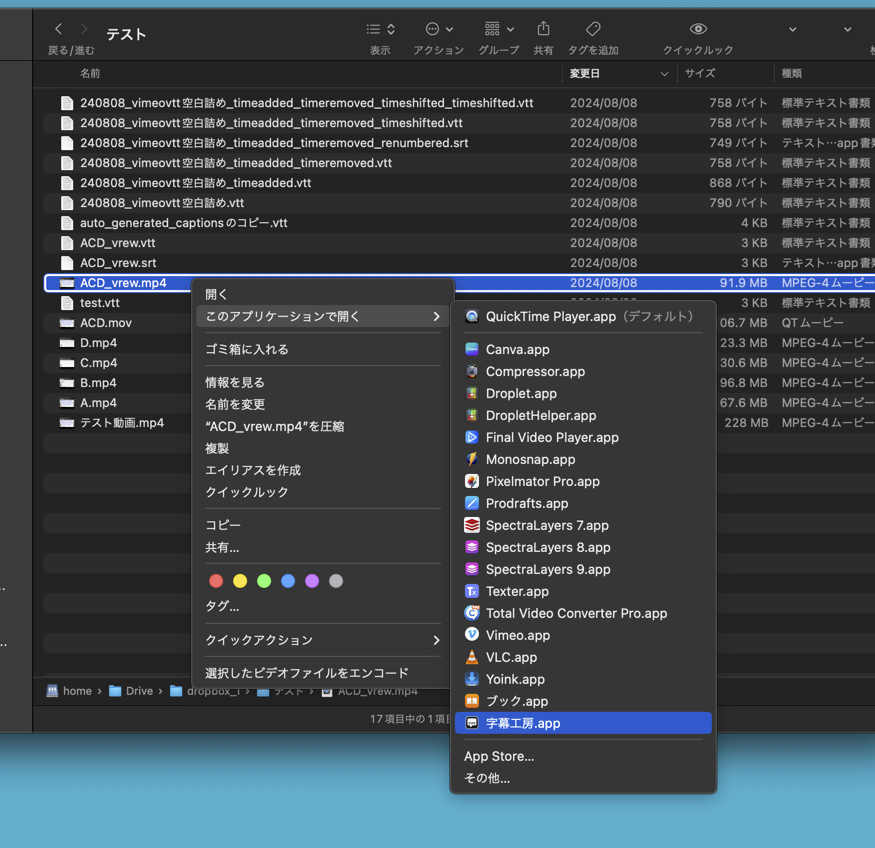Viewport: 875px width, 848px height.
Task: Choose ゴミ箱に入れる from context menu
Action: pyautogui.click(x=247, y=349)
